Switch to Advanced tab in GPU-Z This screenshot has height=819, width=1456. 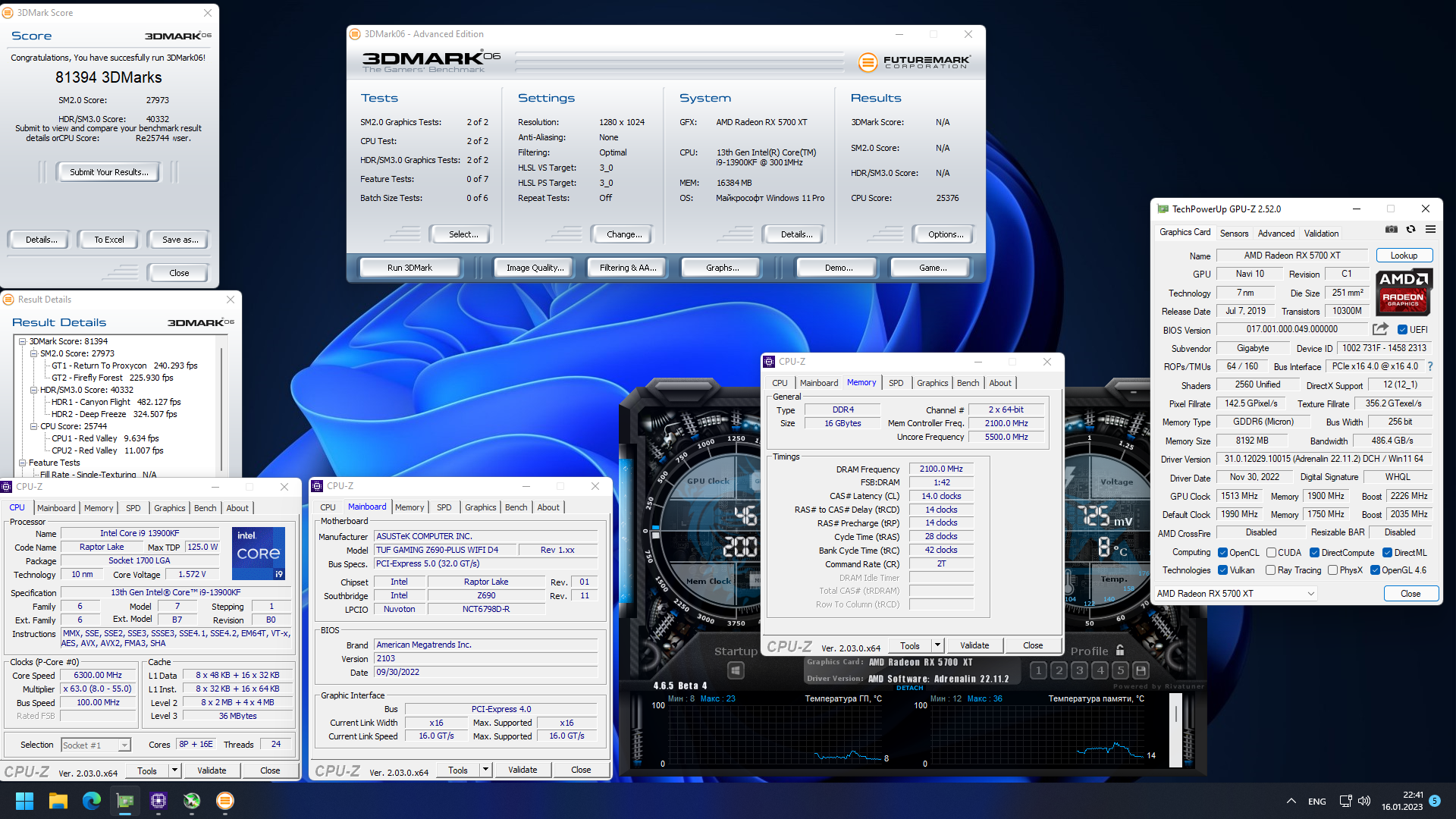tap(1276, 234)
